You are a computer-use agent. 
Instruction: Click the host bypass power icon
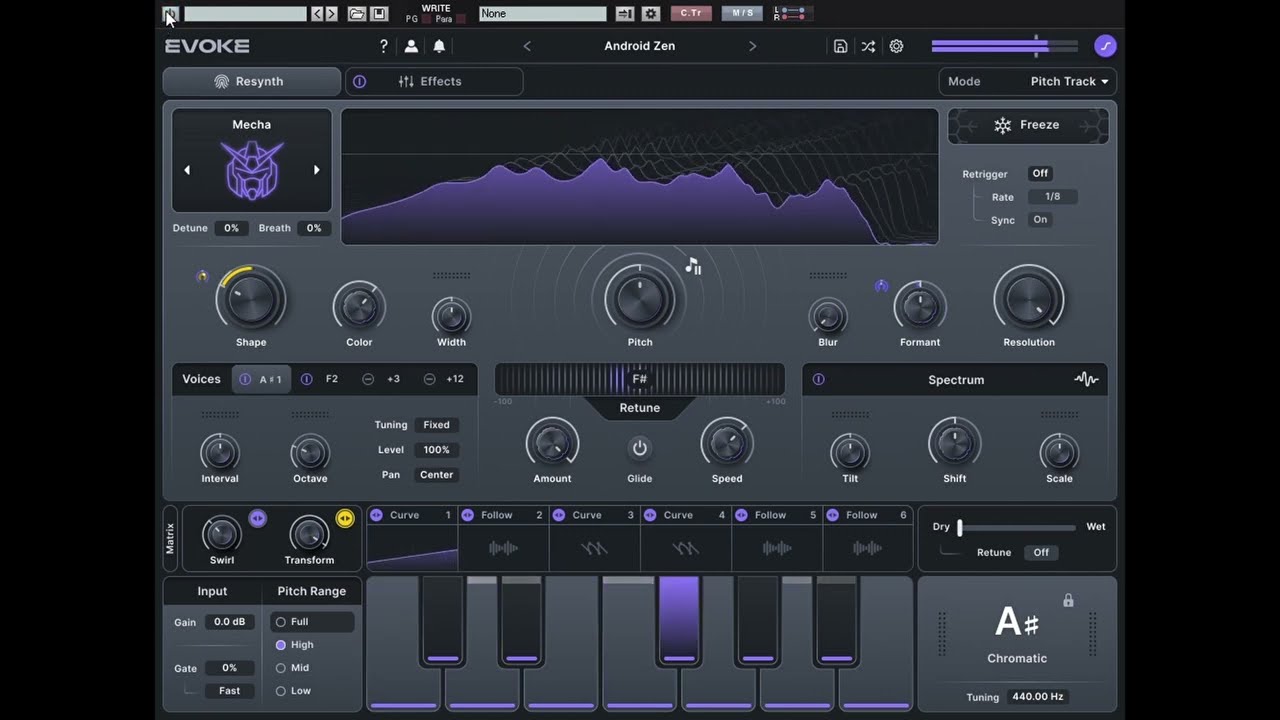point(170,14)
